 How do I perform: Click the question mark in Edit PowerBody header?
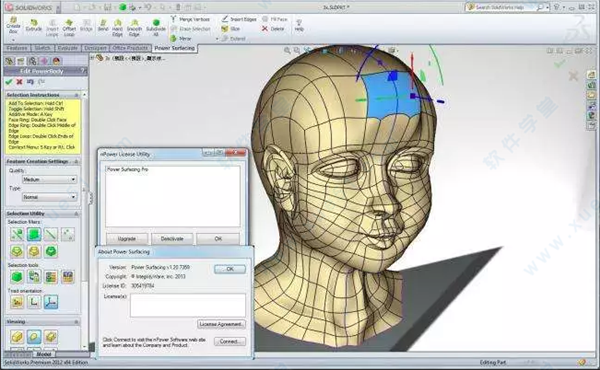click(82, 71)
